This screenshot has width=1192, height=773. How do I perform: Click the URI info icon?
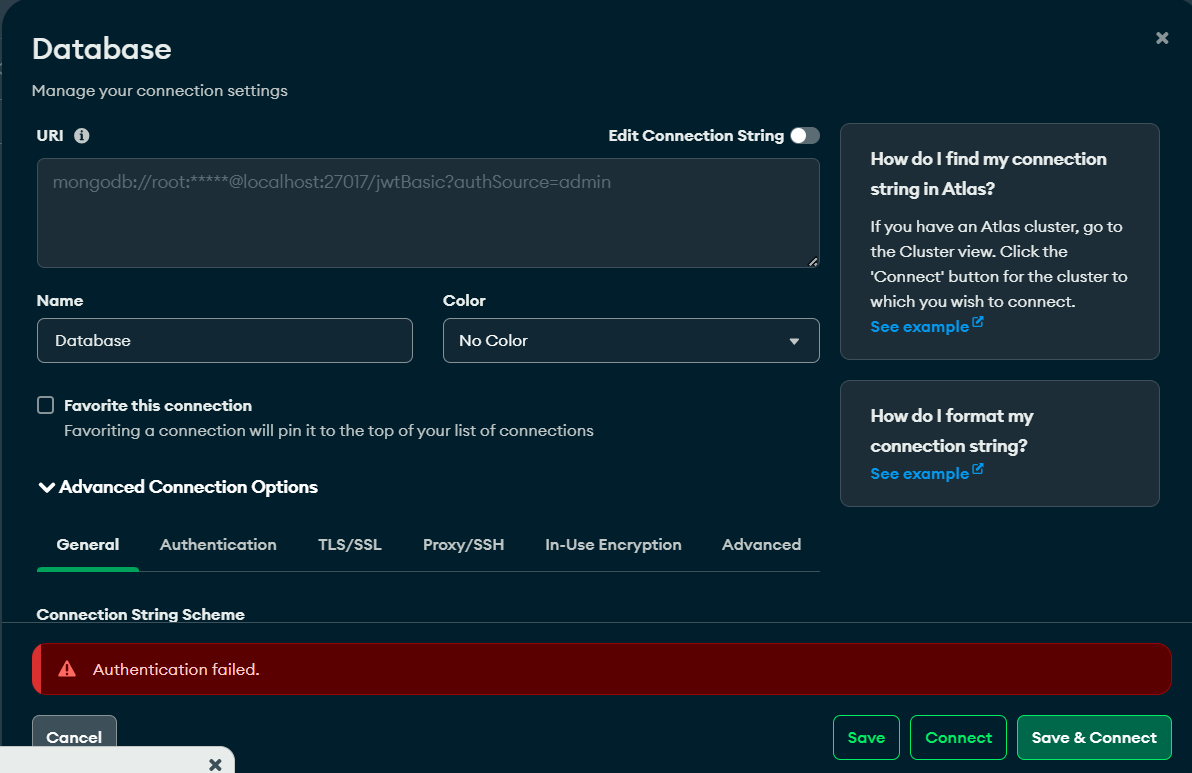click(82, 136)
